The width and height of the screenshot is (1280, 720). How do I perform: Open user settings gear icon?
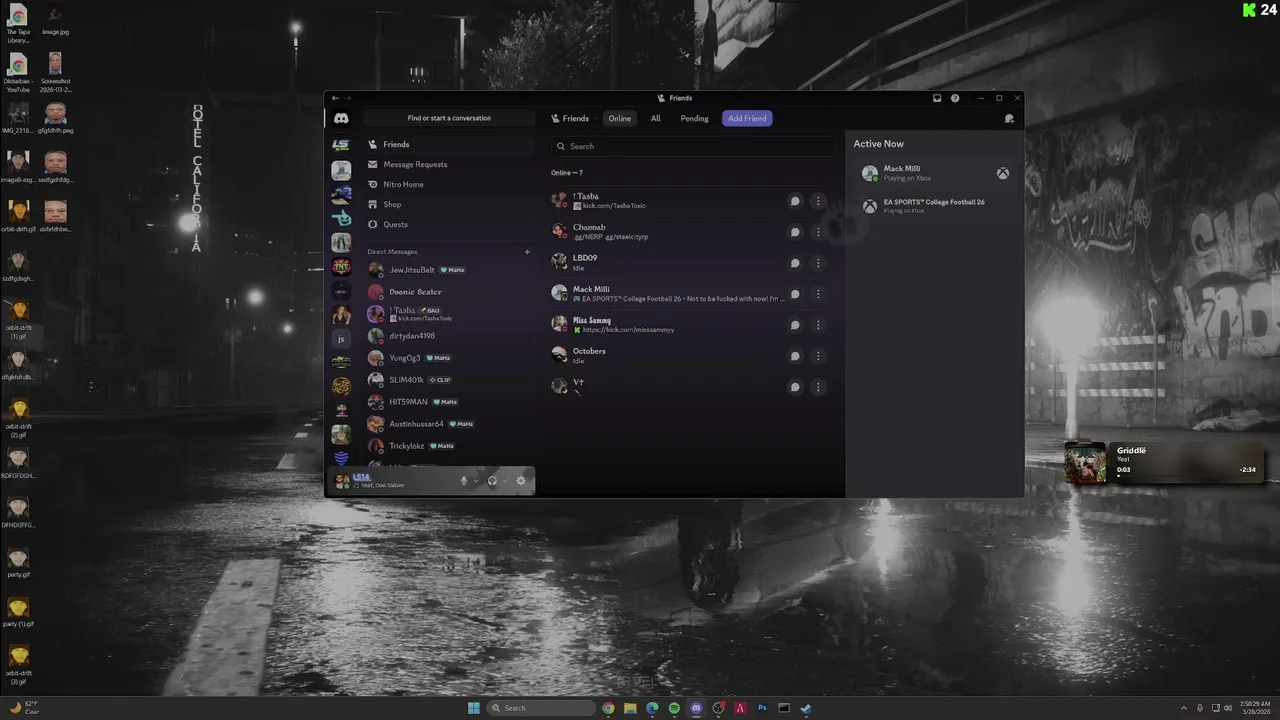520,481
